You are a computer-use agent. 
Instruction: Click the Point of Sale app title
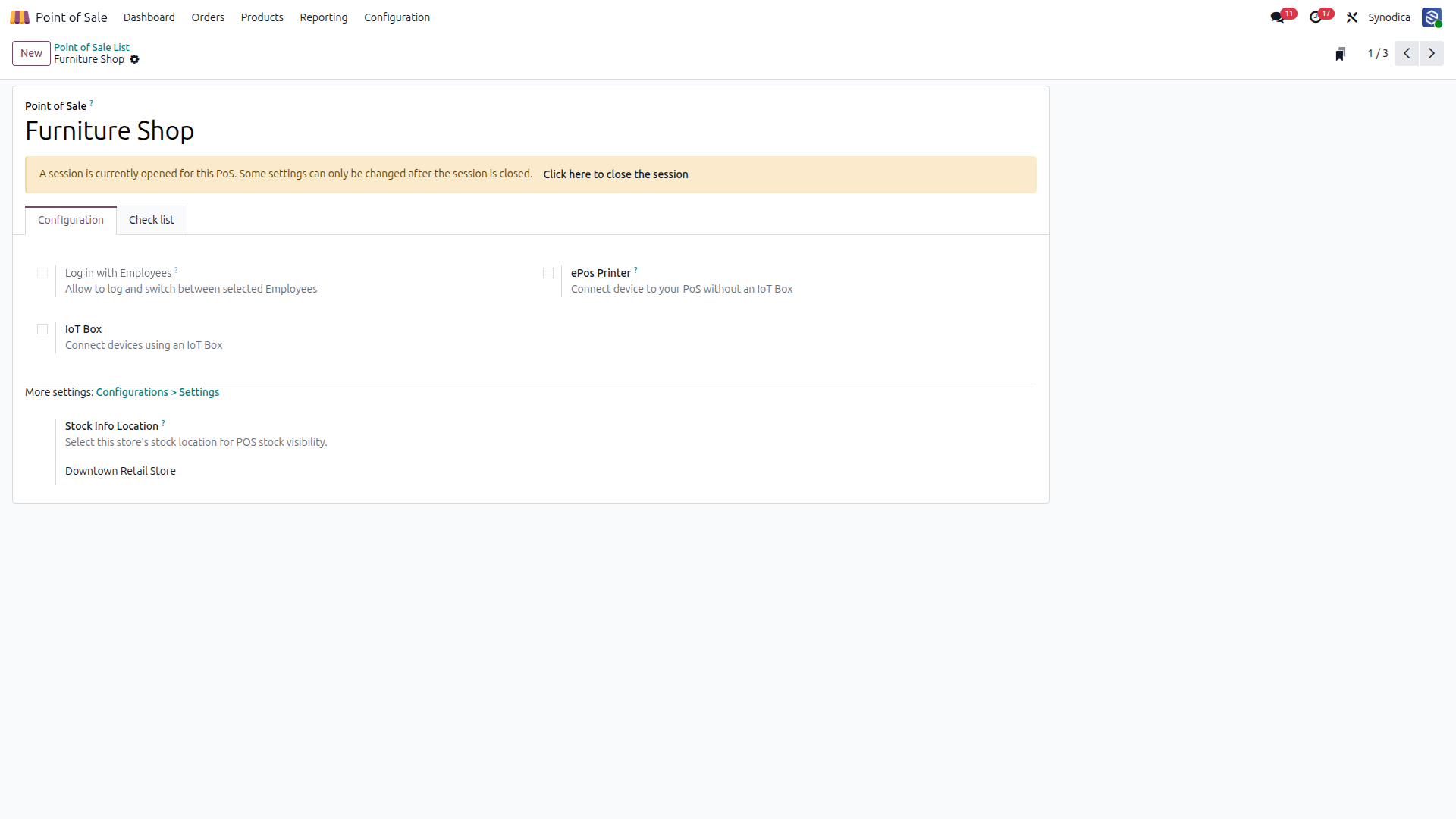point(71,17)
